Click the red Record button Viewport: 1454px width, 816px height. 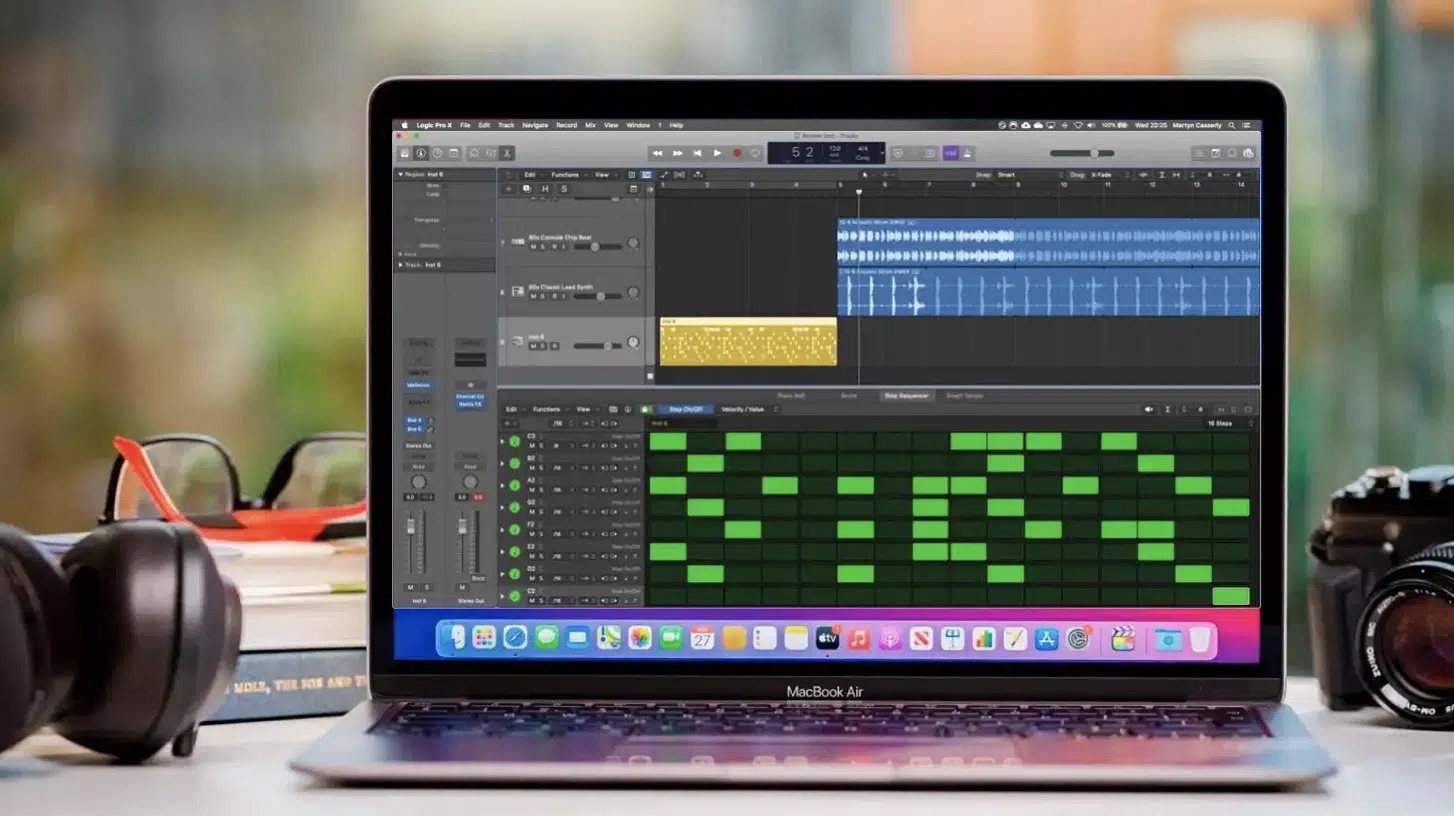click(737, 153)
